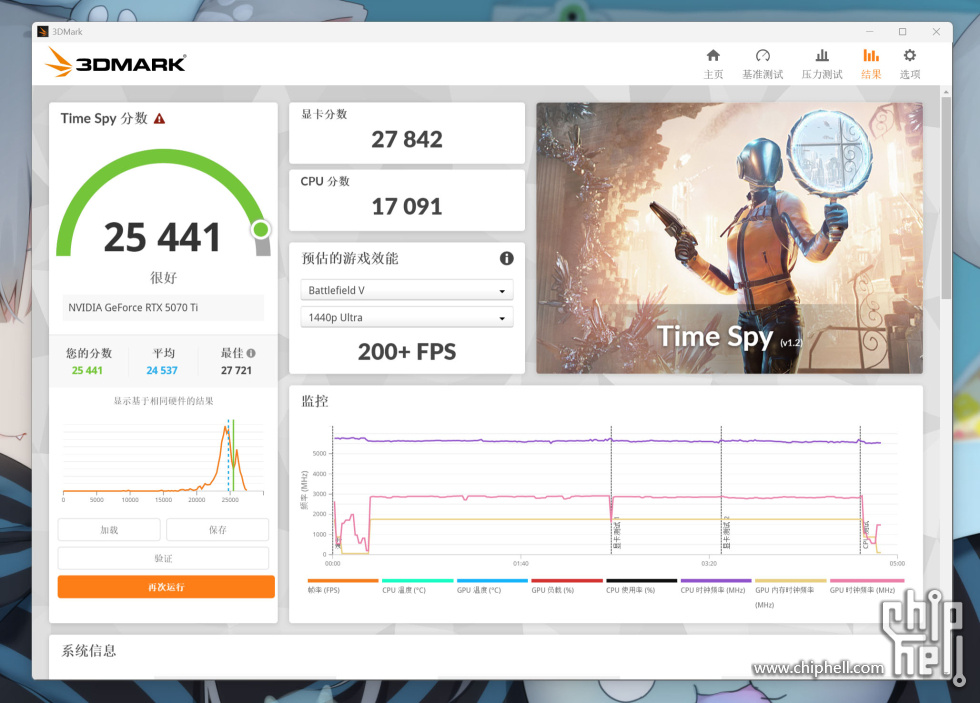
Task: Click the CPU score 17 091
Action: click(x=407, y=207)
